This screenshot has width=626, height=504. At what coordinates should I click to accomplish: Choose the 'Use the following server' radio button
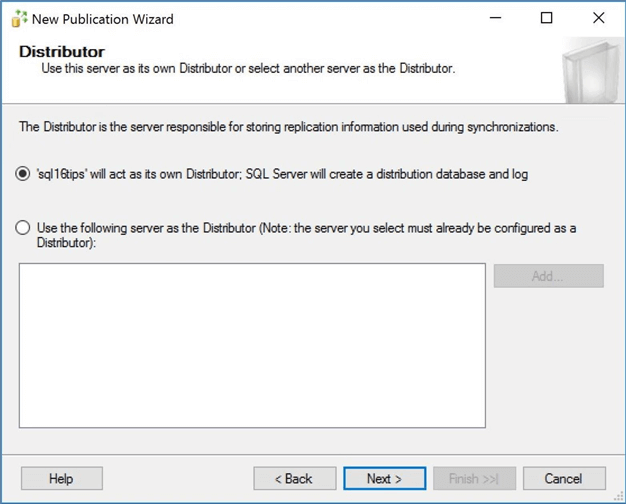tap(23, 228)
